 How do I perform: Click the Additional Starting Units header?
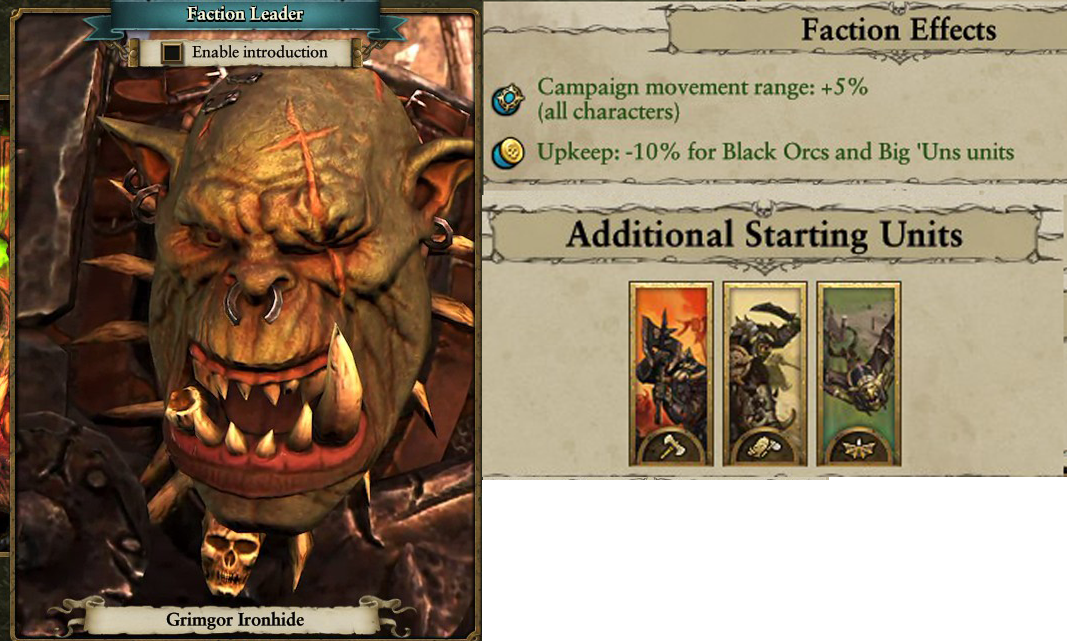coord(764,234)
